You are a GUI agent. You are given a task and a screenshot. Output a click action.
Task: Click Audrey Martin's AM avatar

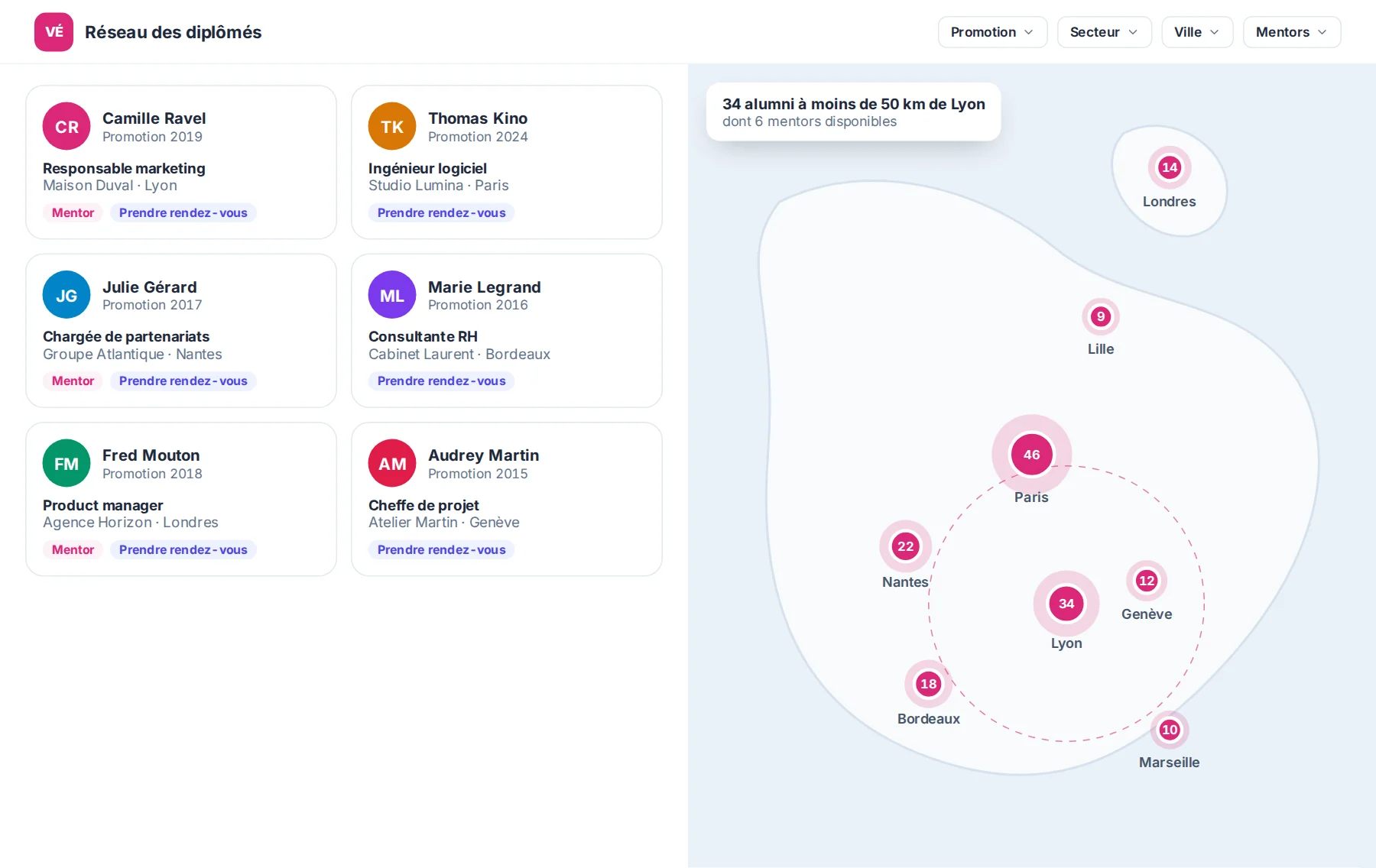pos(392,463)
